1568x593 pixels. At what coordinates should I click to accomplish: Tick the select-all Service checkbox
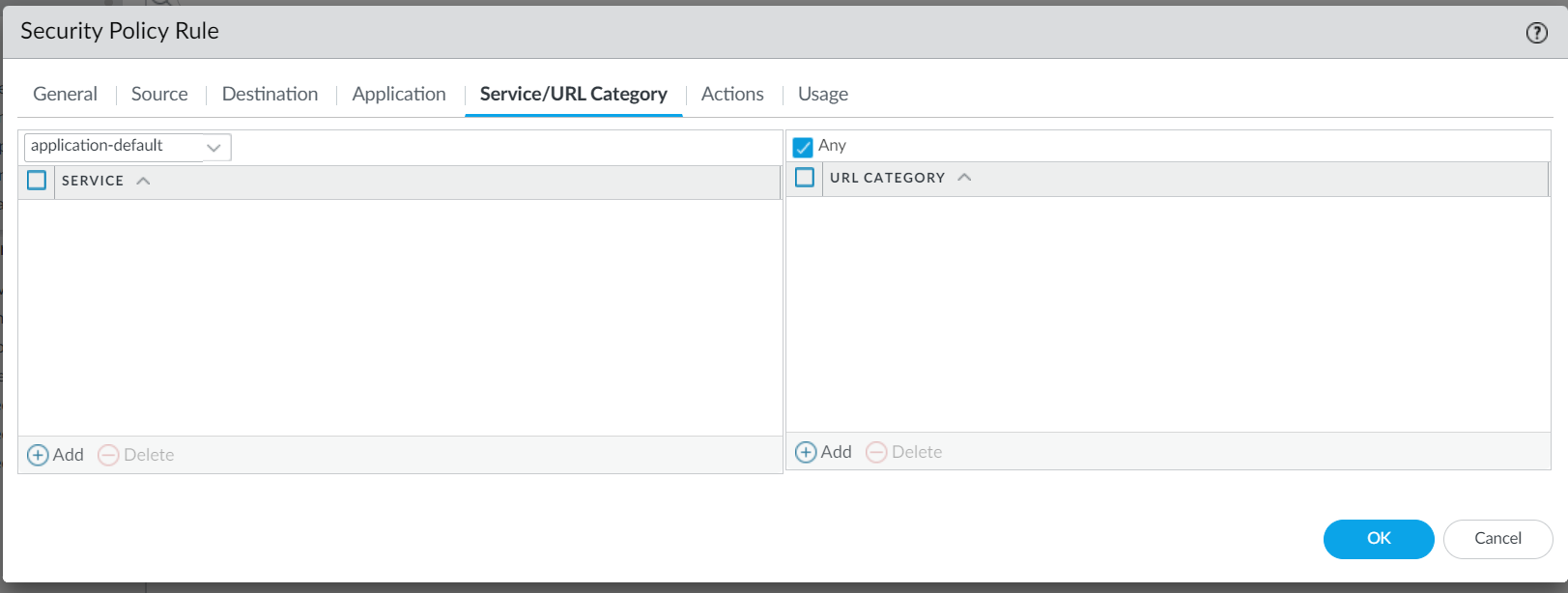point(37,181)
